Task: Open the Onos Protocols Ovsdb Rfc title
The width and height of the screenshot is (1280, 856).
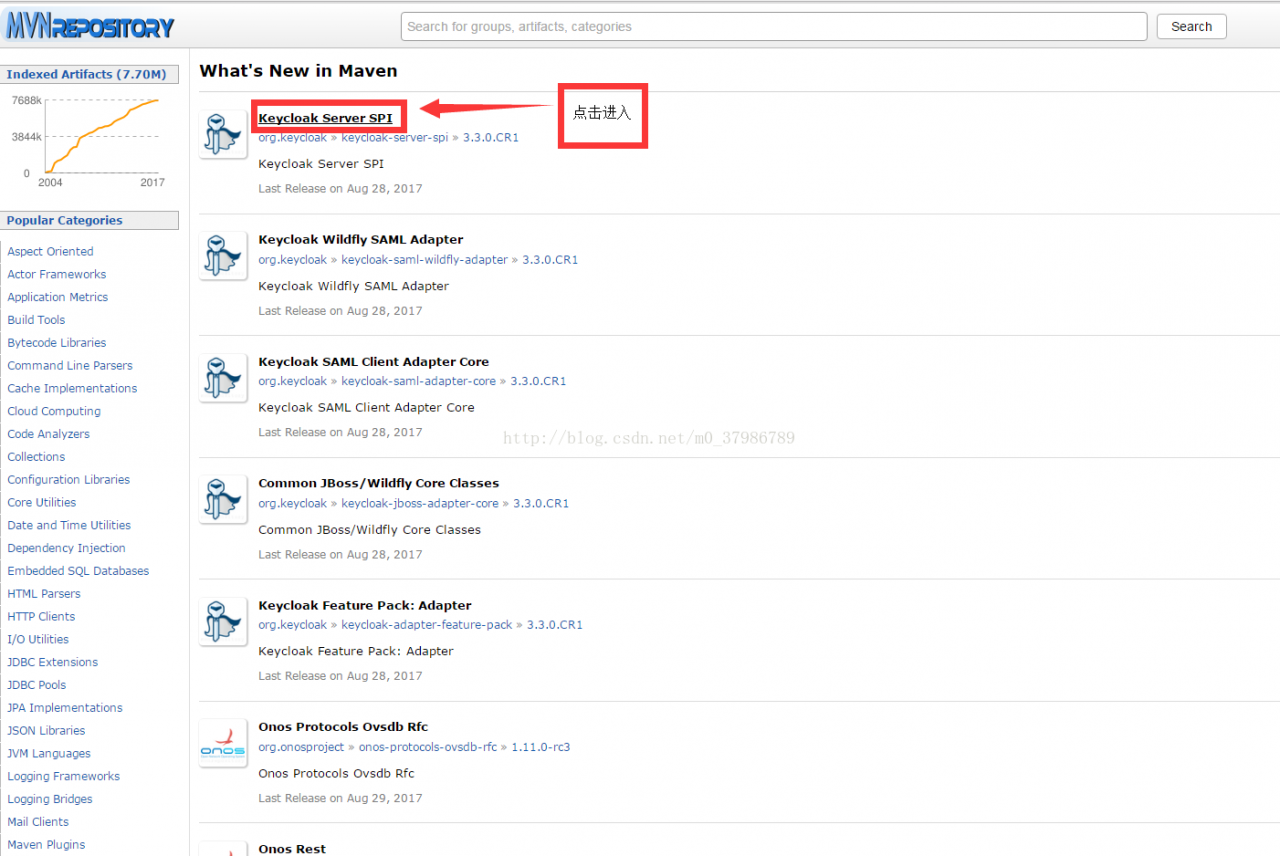Action: (x=343, y=727)
